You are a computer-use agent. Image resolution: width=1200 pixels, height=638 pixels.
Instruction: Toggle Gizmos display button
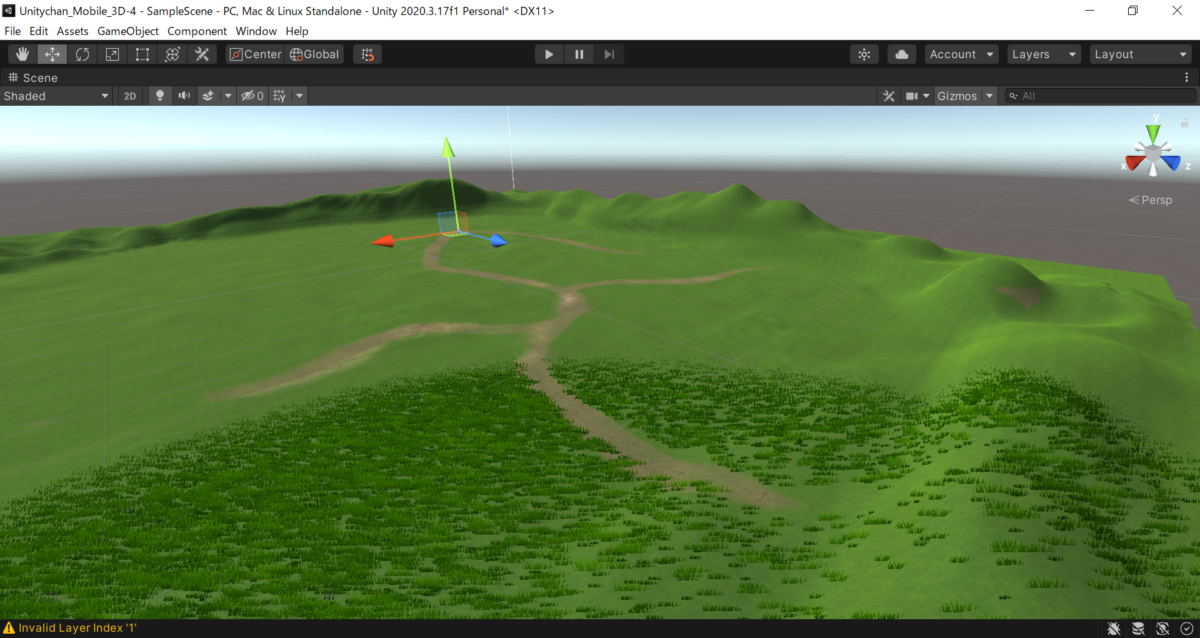tap(957, 96)
